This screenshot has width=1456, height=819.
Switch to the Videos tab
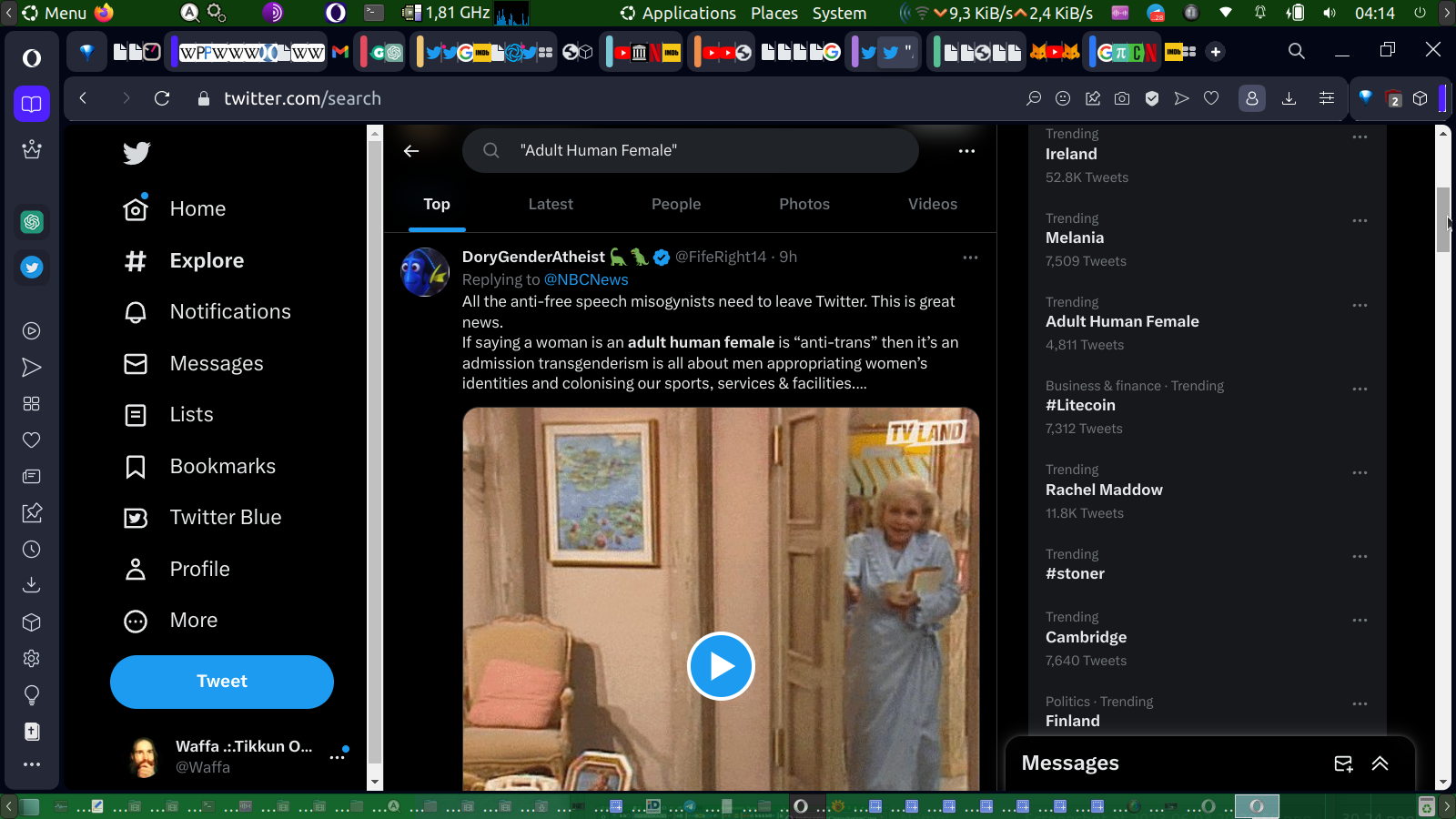pyautogui.click(x=933, y=205)
